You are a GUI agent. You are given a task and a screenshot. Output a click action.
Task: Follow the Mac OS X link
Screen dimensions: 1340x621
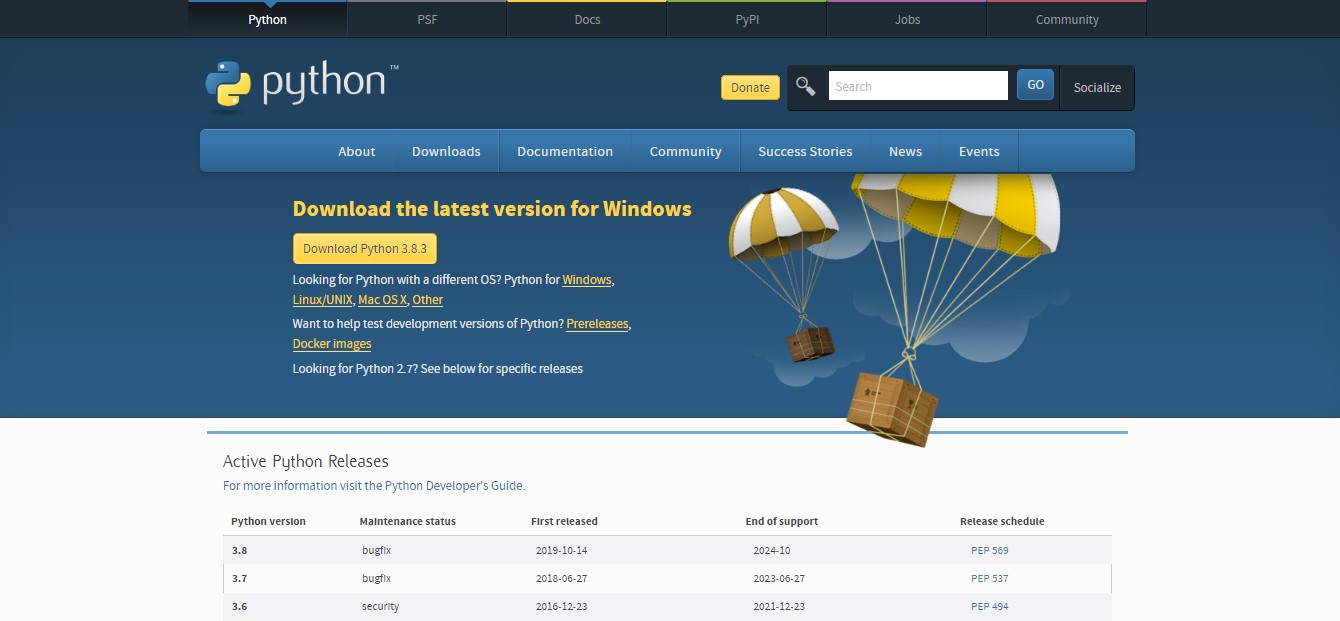point(382,300)
